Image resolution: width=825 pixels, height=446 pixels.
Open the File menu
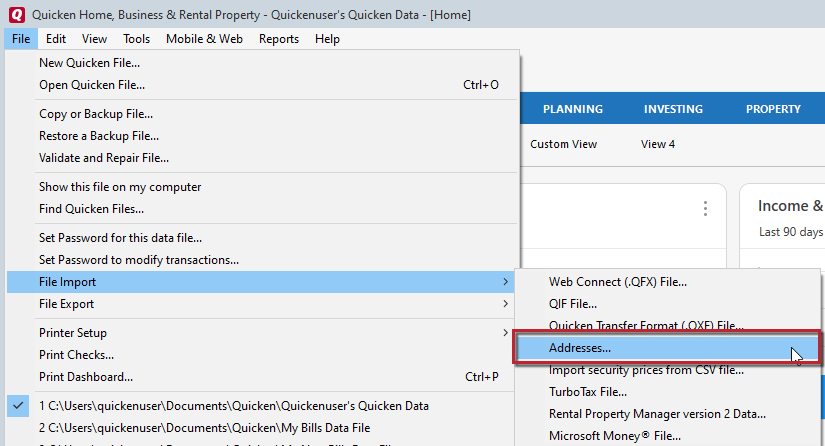pos(21,39)
